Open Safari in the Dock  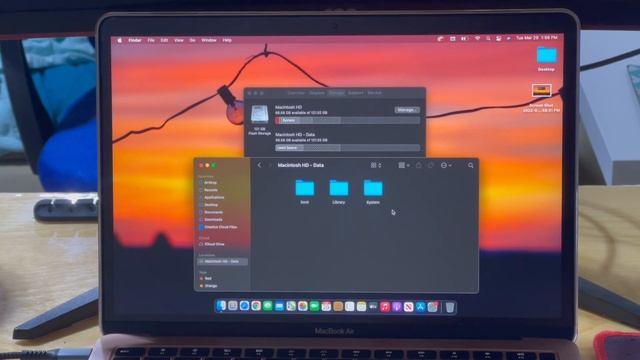tap(244, 306)
